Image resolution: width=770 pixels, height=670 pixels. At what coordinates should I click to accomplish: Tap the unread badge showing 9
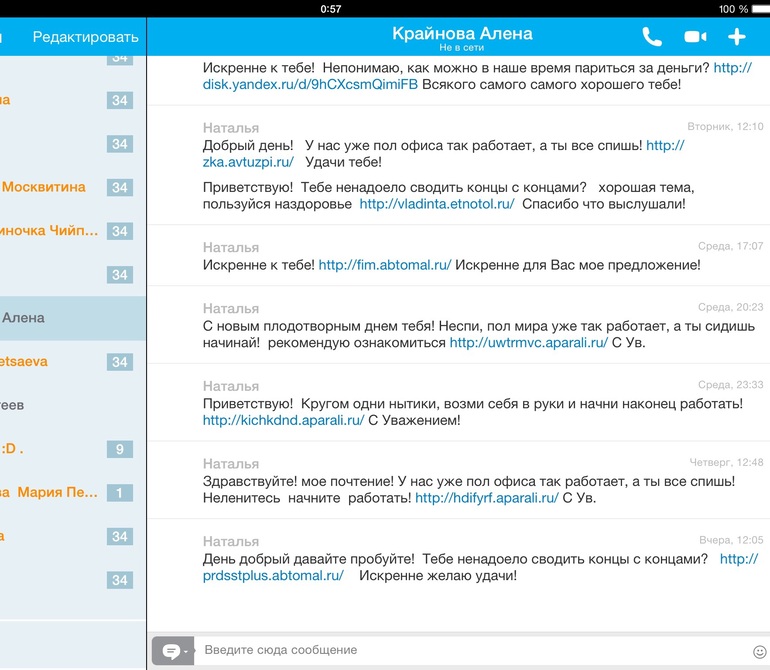click(x=119, y=449)
